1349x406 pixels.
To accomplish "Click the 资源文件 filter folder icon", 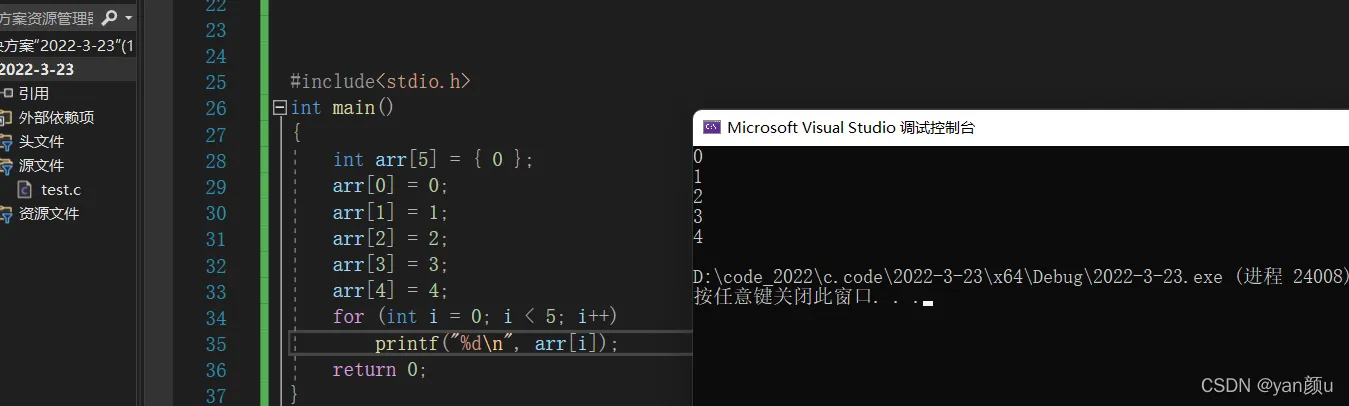I will point(7,213).
